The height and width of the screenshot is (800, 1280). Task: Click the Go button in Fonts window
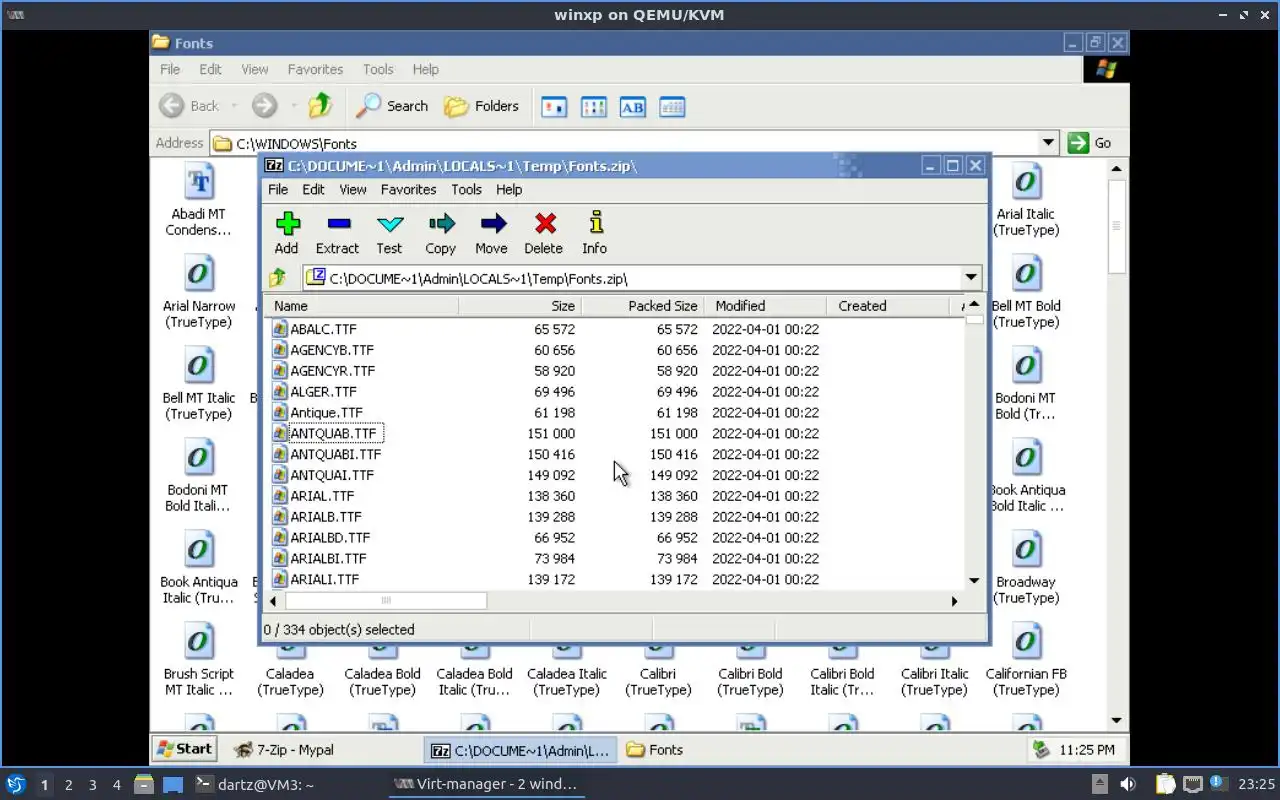point(1090,143)
